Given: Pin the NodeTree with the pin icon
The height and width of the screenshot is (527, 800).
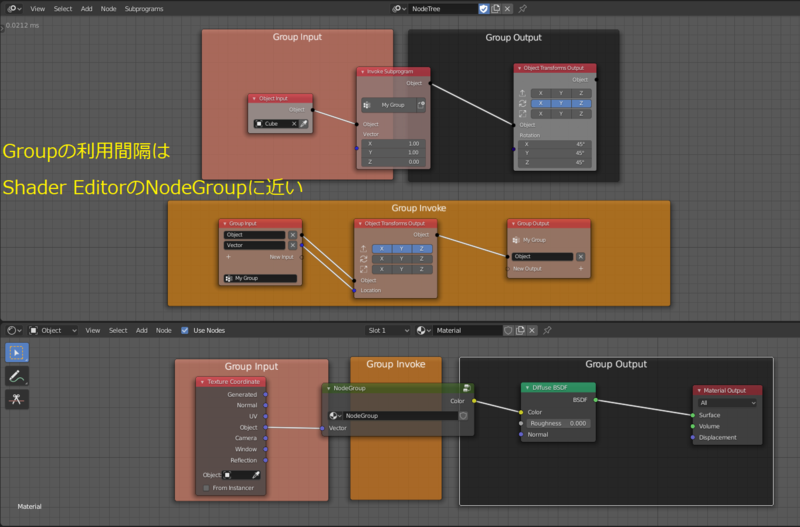Looking at the screenshot, I should coord(522,9).
